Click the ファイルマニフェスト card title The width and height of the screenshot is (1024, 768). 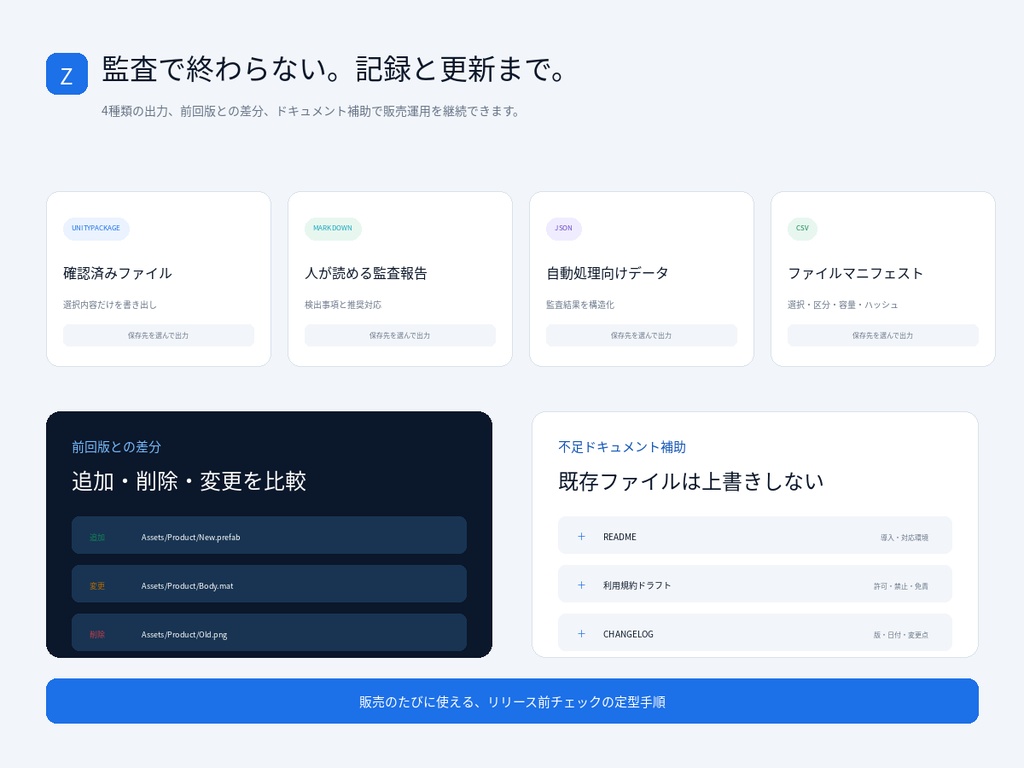(x=856, y=273)
